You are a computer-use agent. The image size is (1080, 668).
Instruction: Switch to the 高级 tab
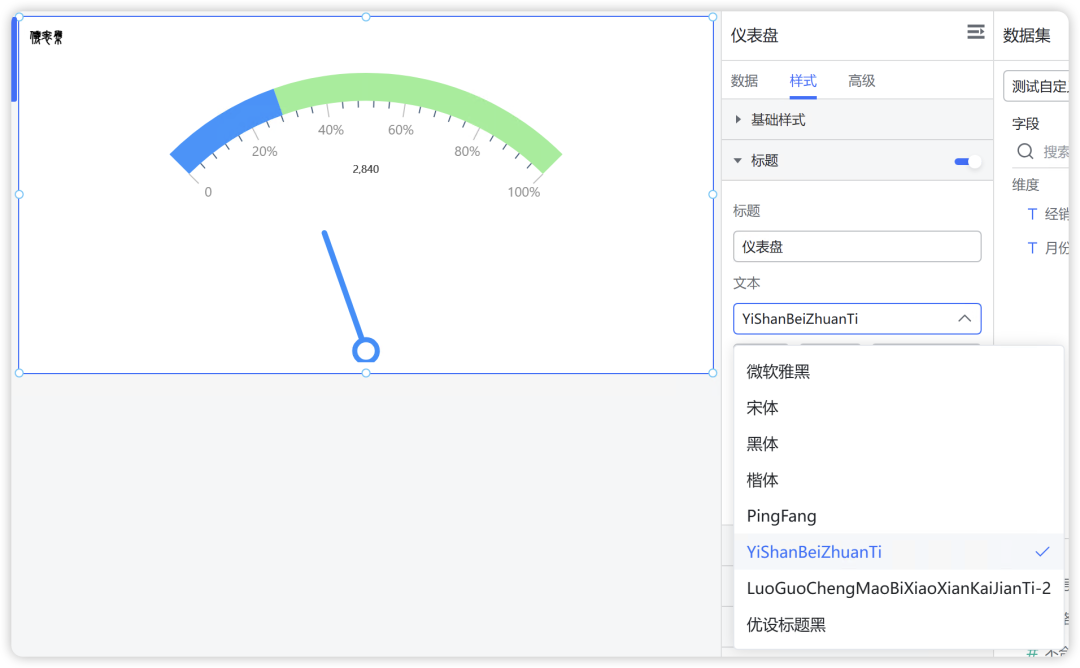861,81
